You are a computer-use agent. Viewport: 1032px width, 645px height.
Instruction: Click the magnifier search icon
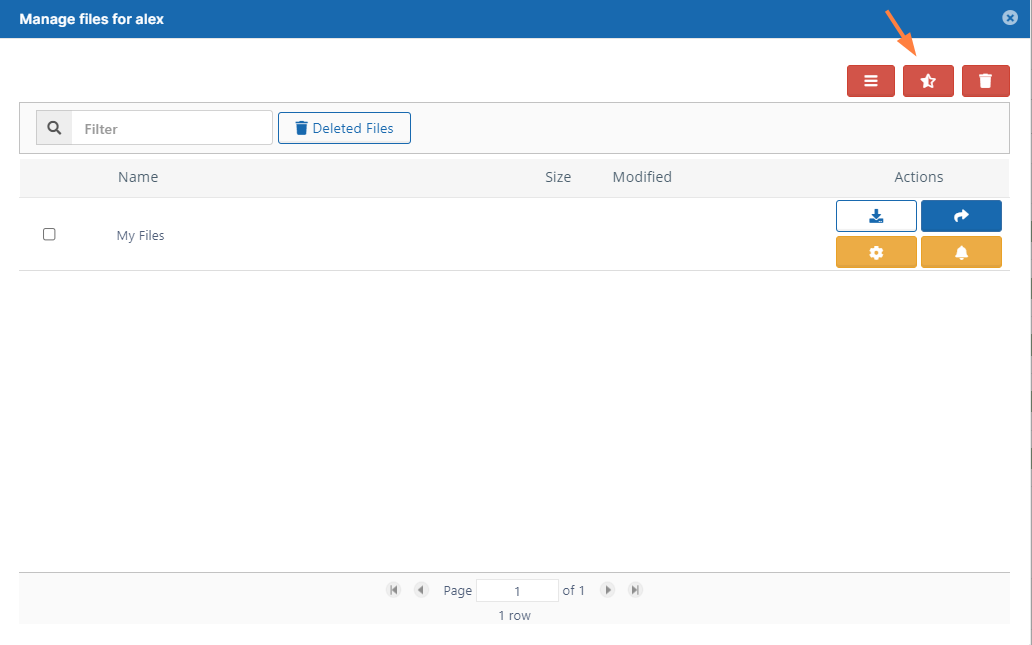pos(54,128)
